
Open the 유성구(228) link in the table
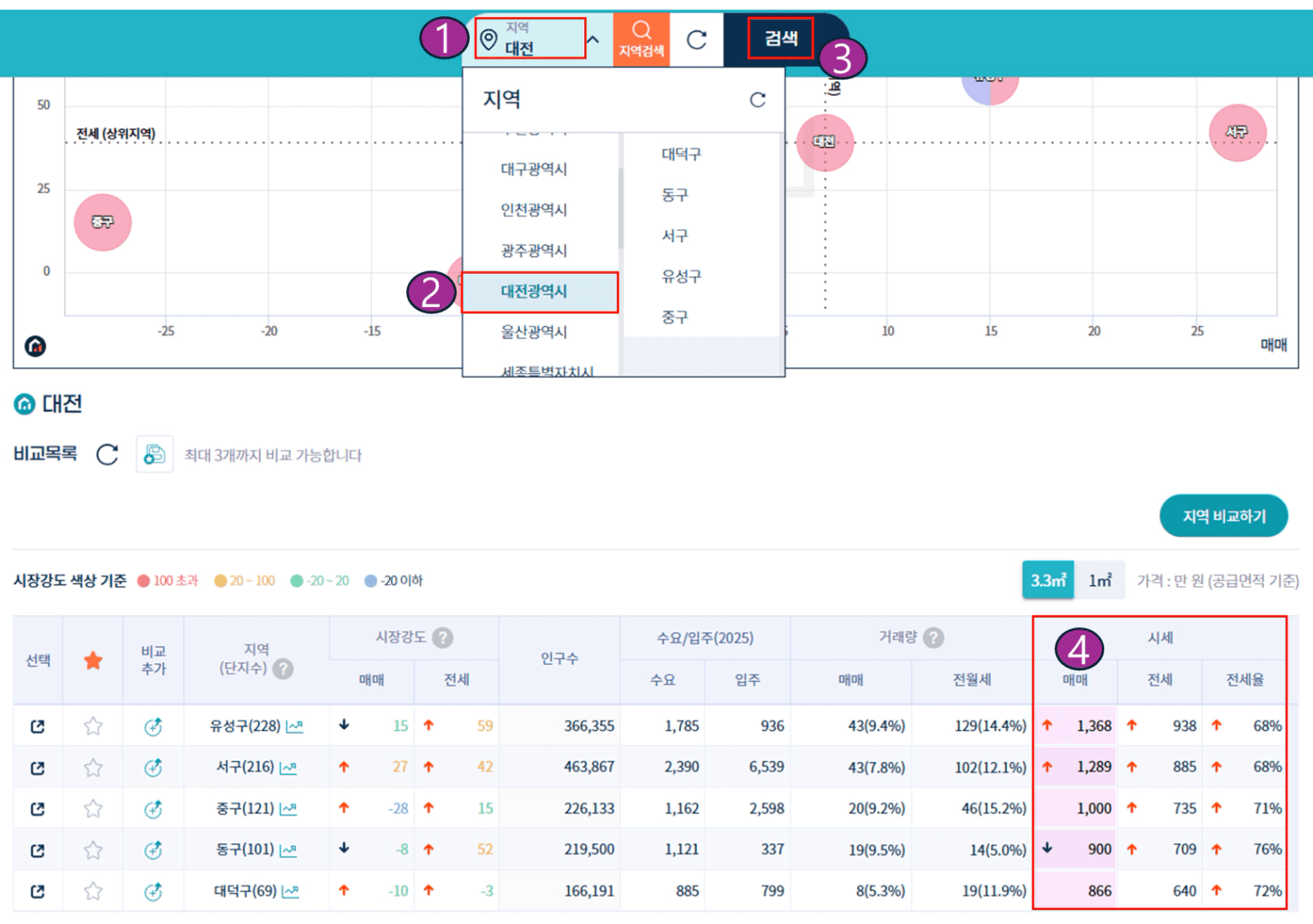point(245,726)
